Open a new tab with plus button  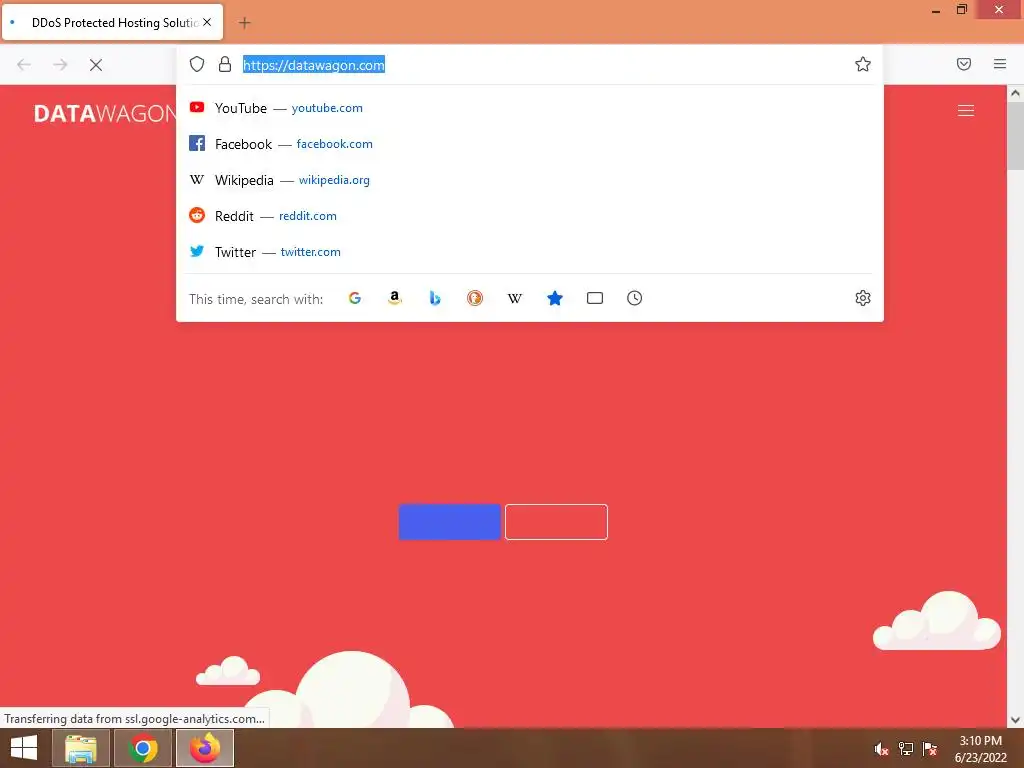244,23
